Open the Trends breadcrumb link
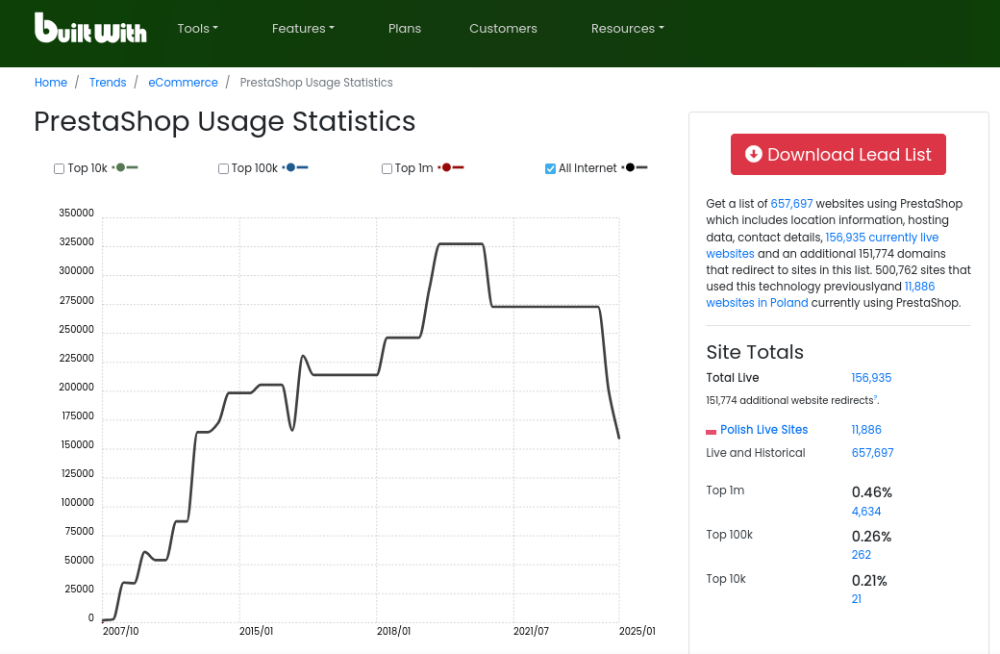This screenshot has height=654, width=1000. (107, 82)
